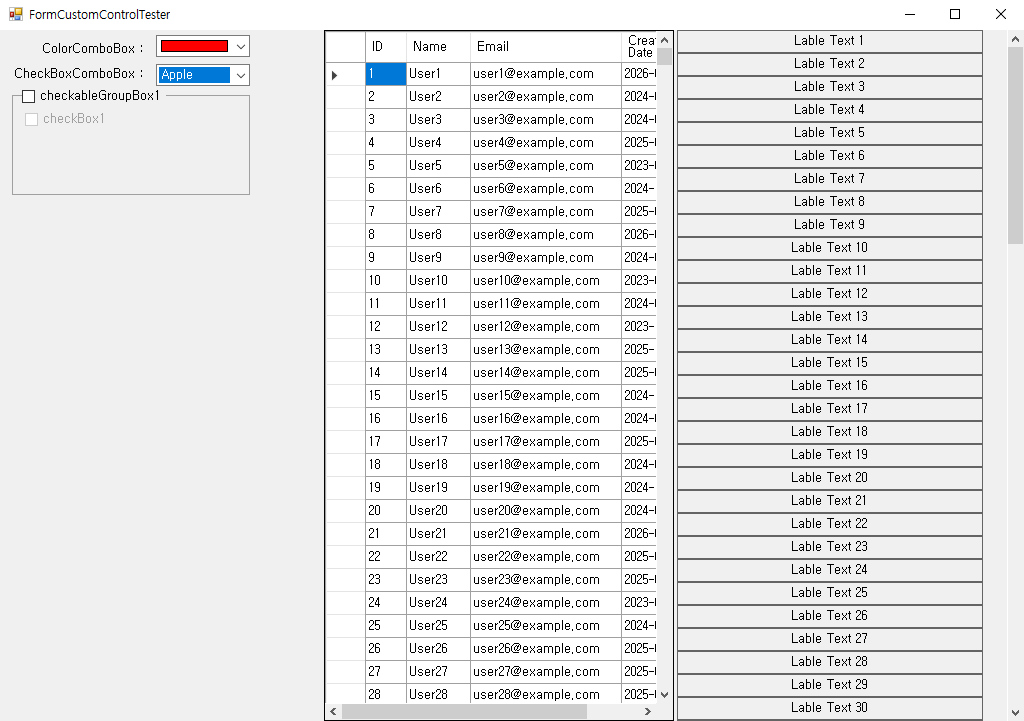Viewport: 1024px width, 721px height.
Task: Click the label panel's vertical scrollbar thumb
Action: 1016,146
